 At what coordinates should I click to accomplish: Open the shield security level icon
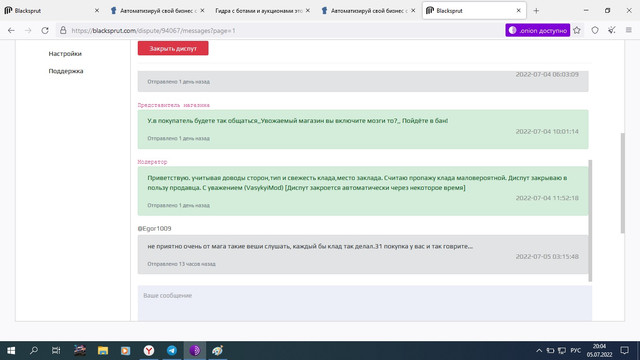595,30
